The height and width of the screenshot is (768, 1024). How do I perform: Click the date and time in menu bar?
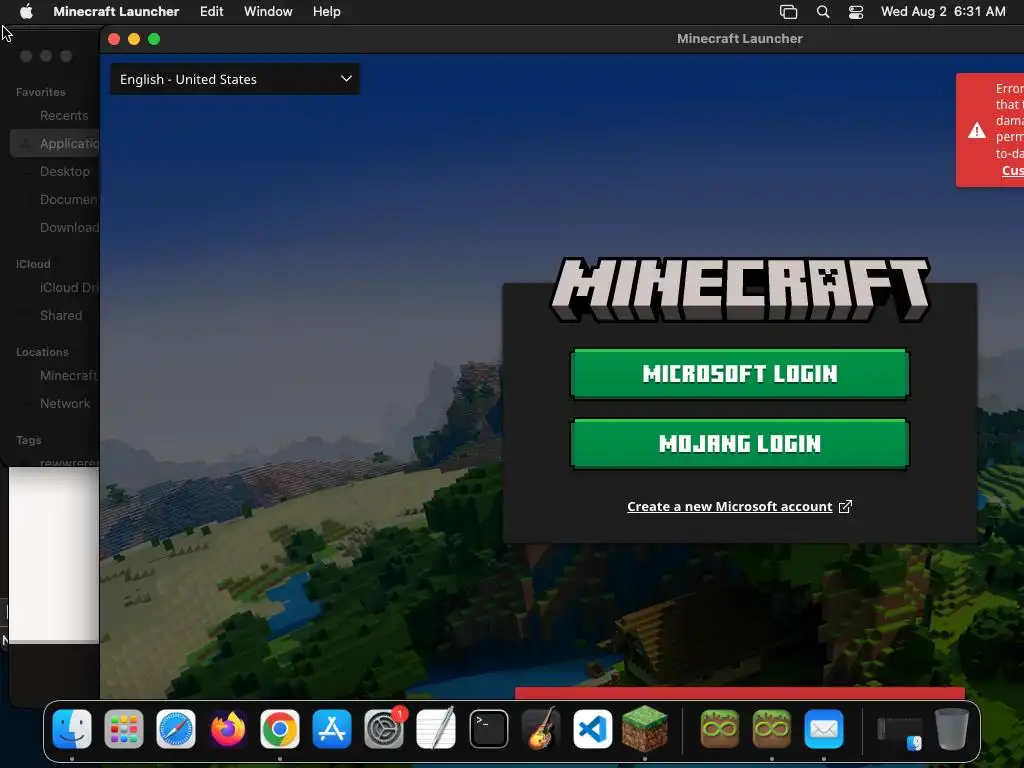tap(942, 11)
